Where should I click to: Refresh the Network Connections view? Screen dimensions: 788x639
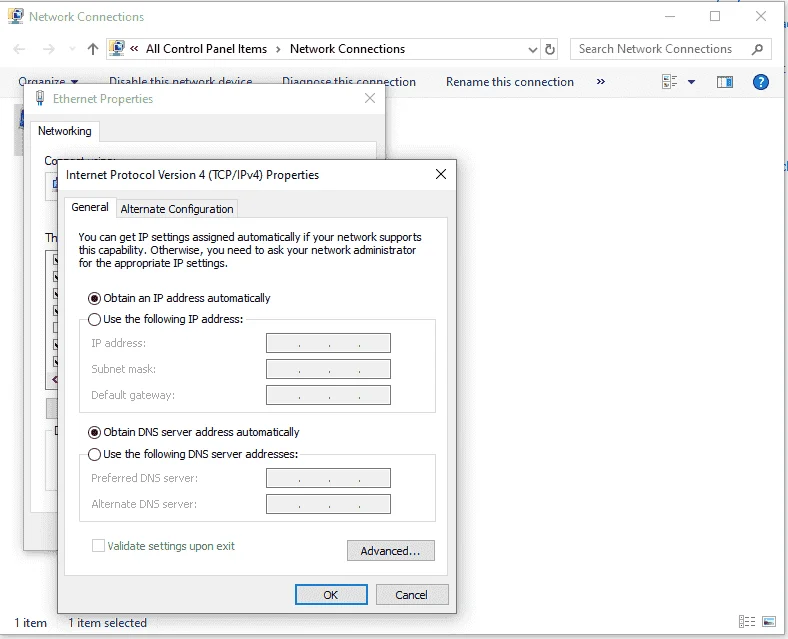coord(550,49)
